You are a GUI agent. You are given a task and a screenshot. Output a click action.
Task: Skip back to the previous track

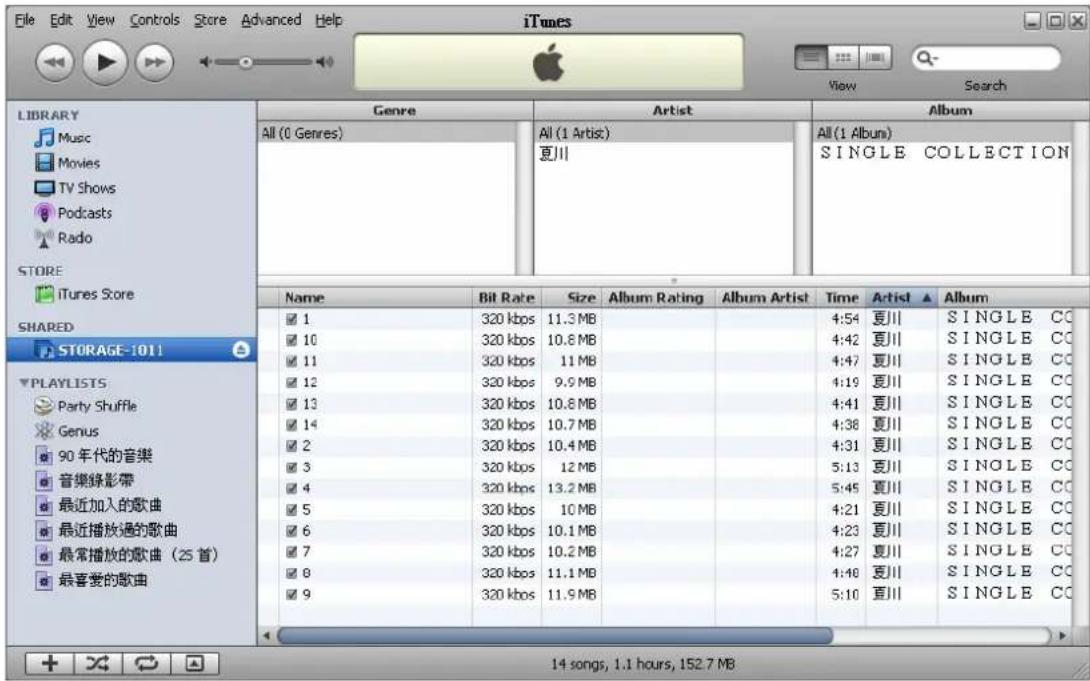pos(54,63)
